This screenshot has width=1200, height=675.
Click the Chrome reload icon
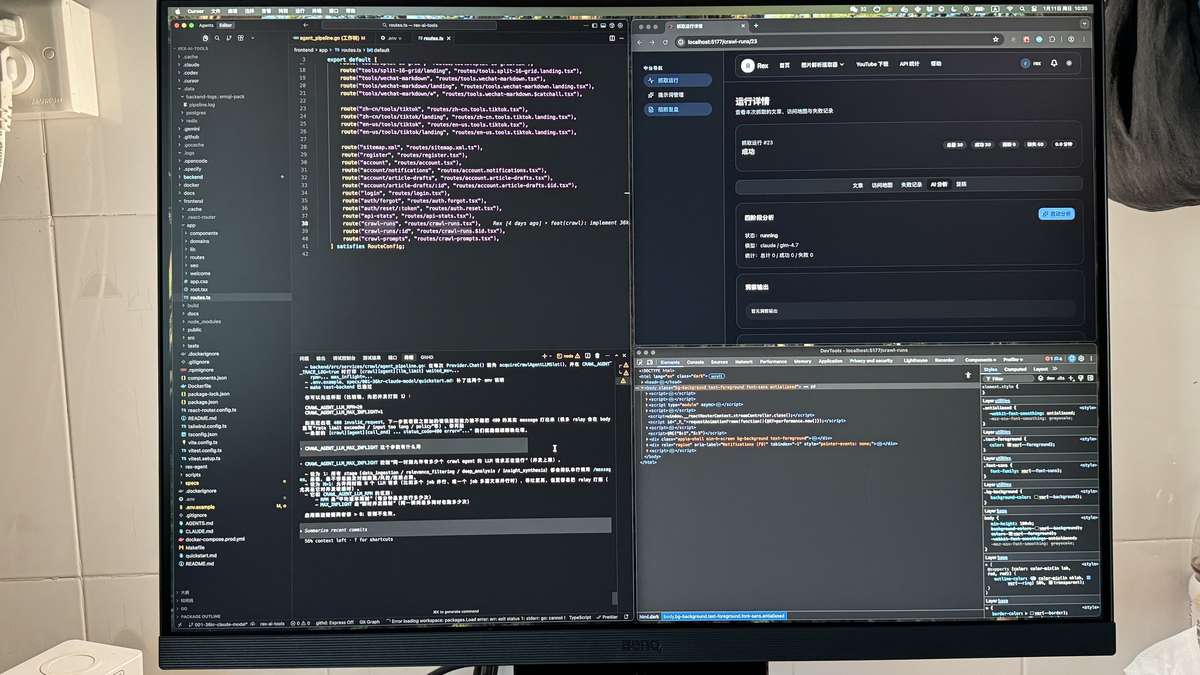coord(665,41)
